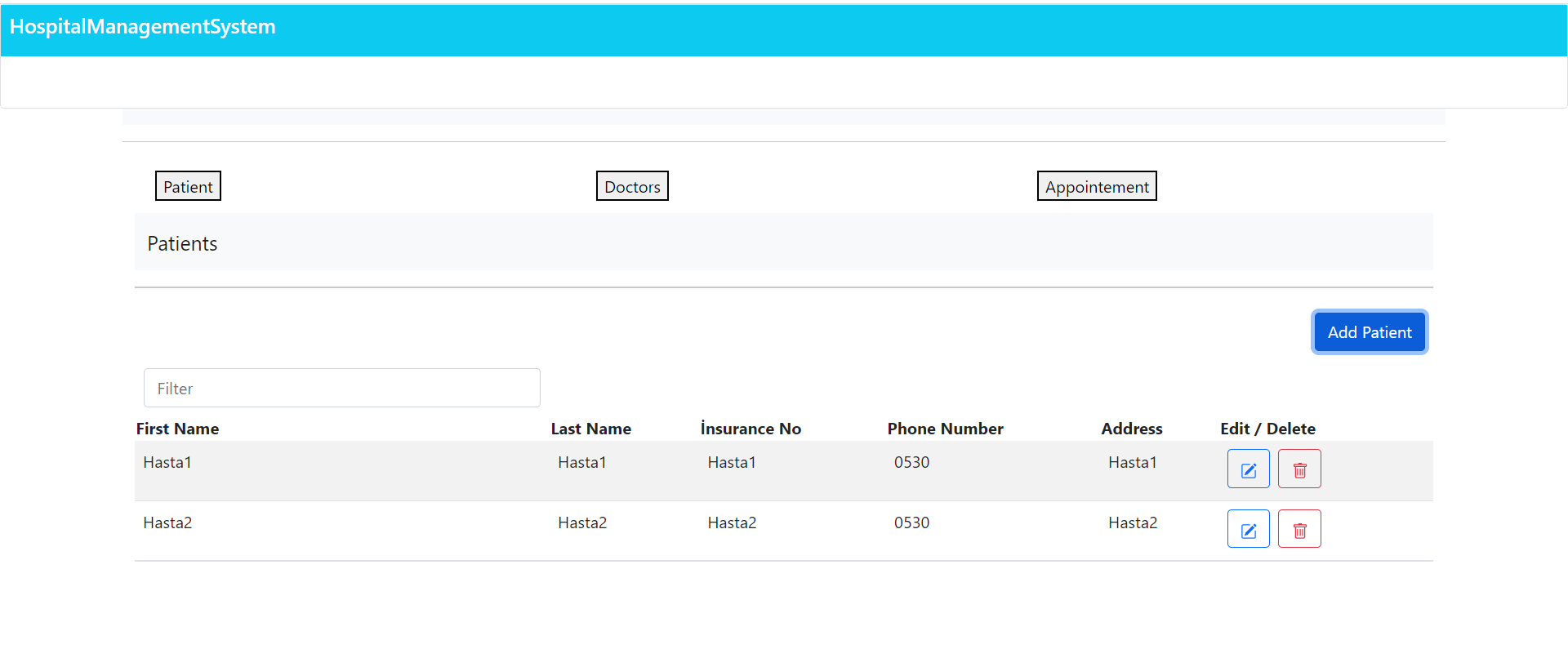The width and height of the screenshot is (1568, 658).
Task: Switch to the Doctors section
Action: coord(632,186)
